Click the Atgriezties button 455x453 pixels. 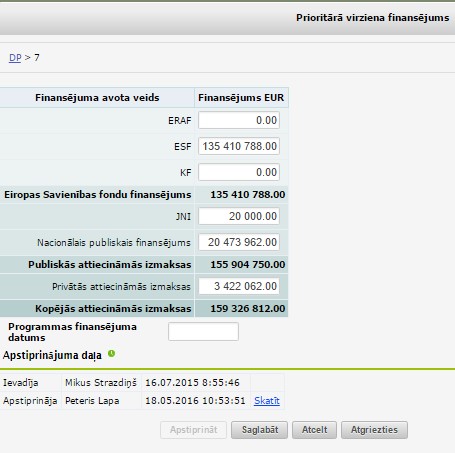coord(374,430)
